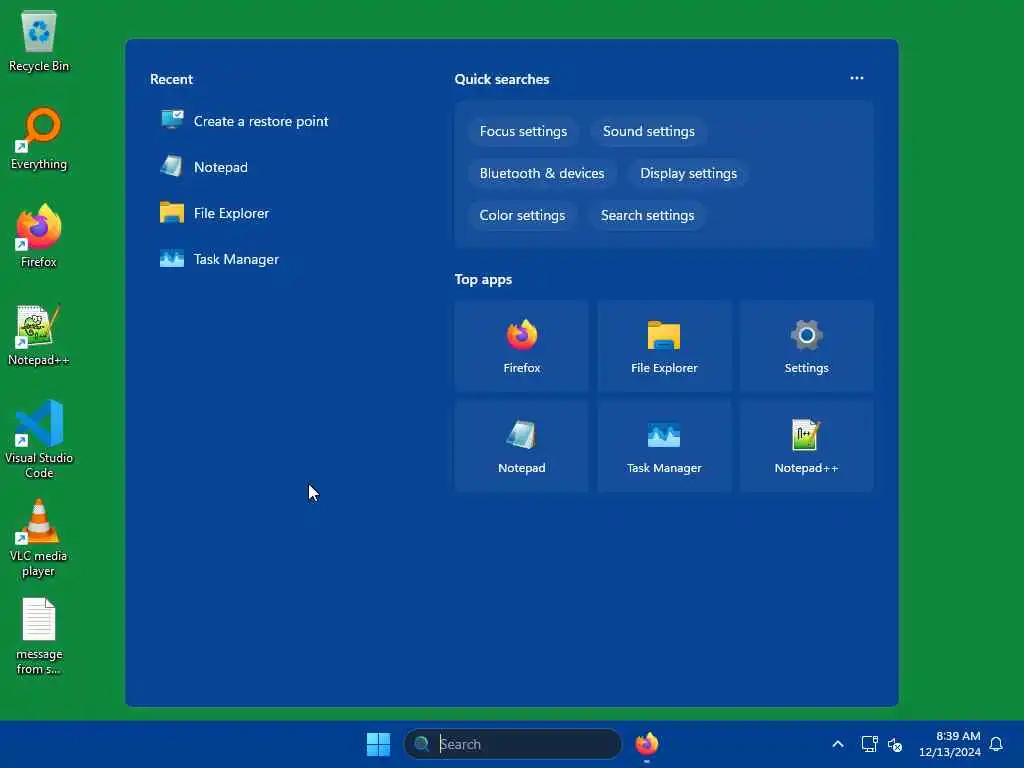The image size is (1024, 768).
Task: Click the taskbar Search input field
Action: [513, 744]
